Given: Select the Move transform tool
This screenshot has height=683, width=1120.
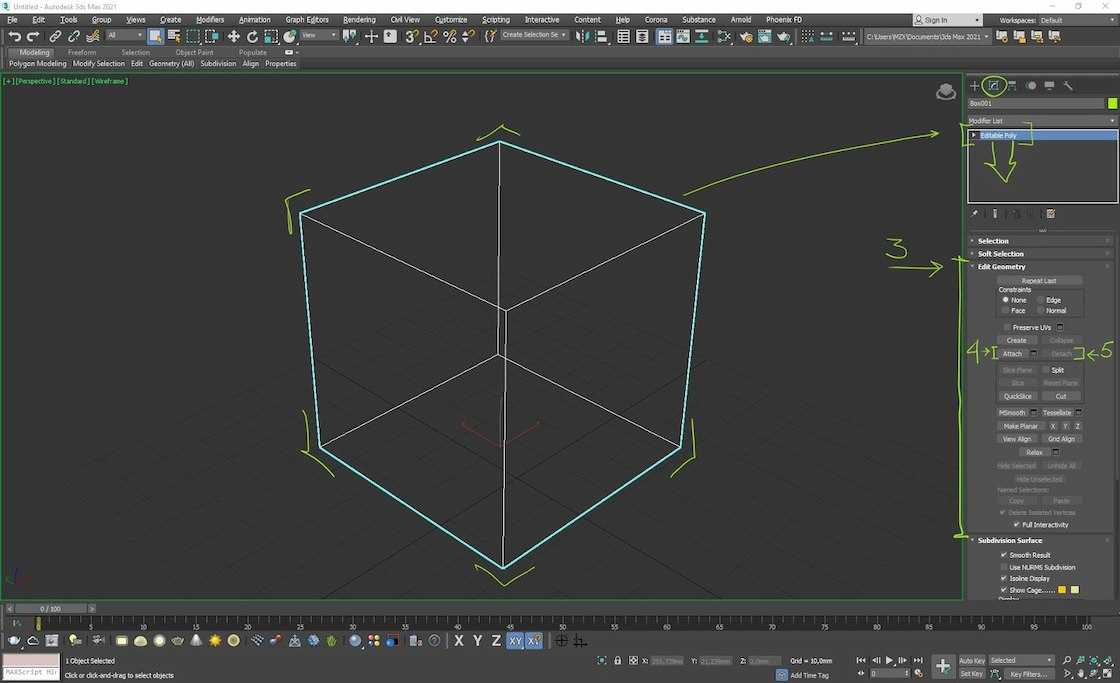Looking at the screenshot, I should coord(233,36).
